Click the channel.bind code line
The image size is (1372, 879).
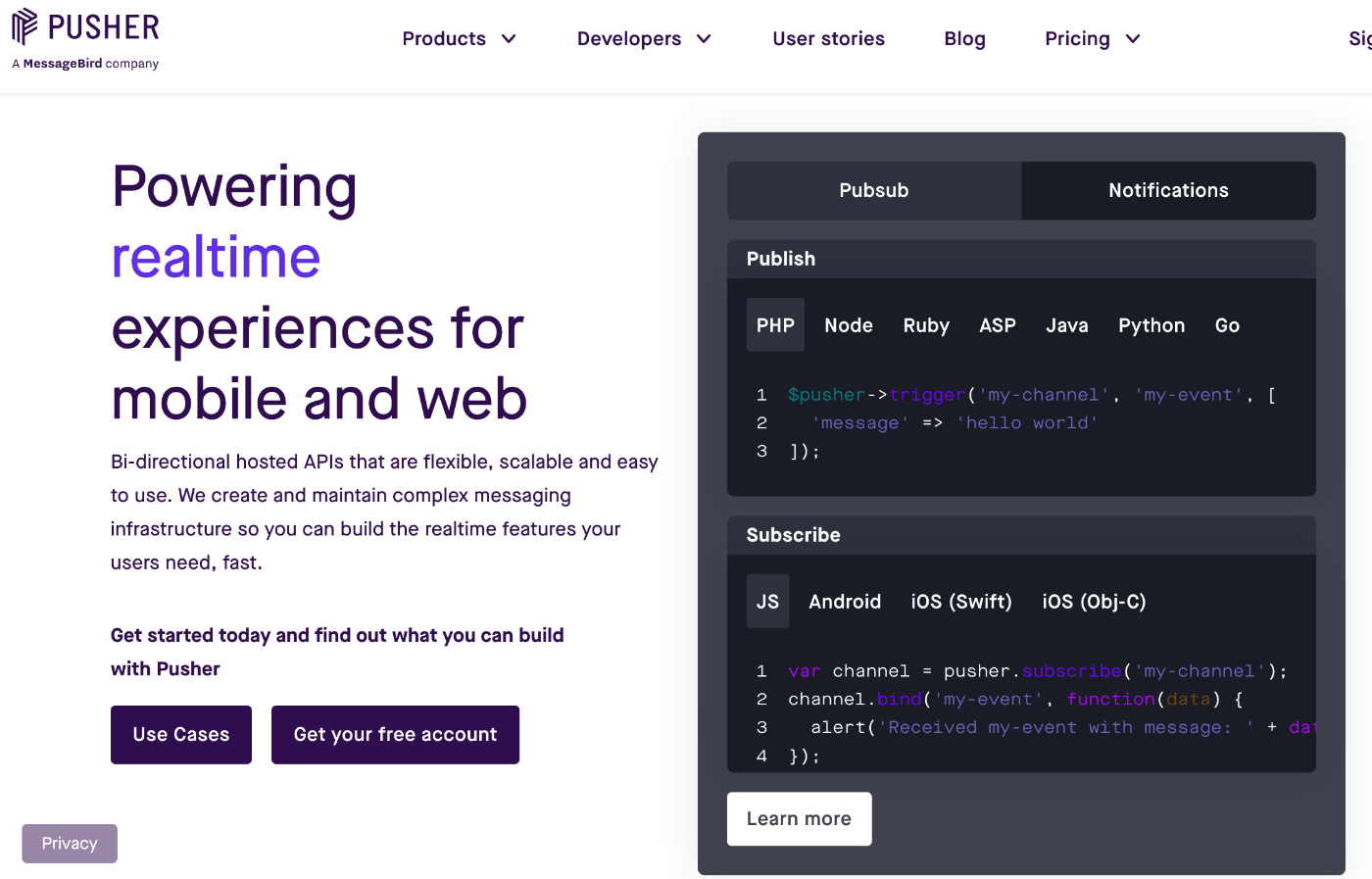click(x=1015, y=700)
